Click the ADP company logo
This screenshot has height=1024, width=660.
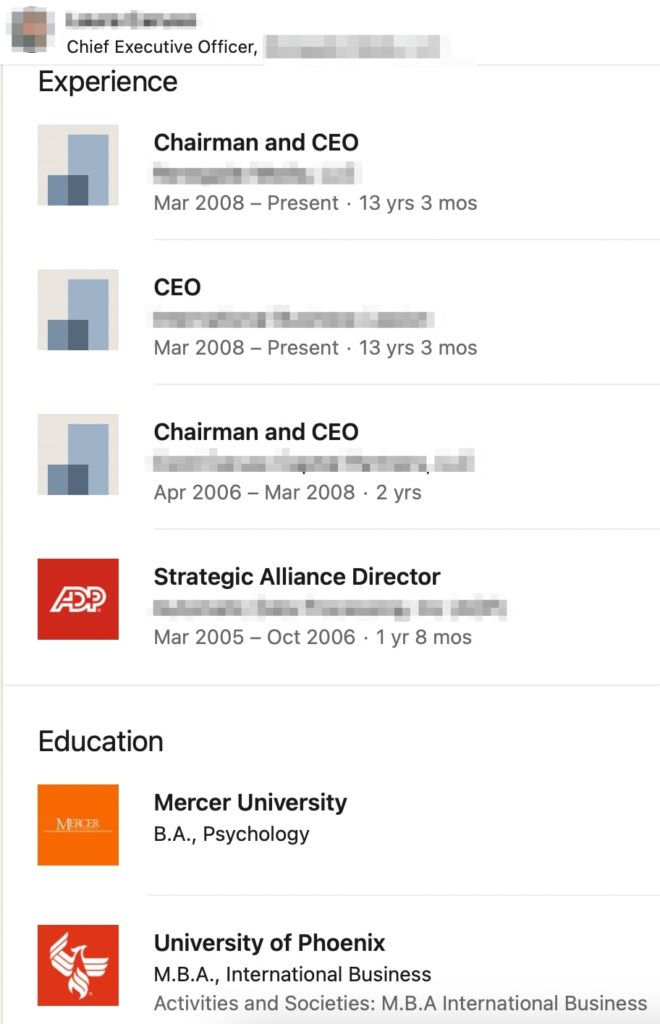tap(78, 599)
